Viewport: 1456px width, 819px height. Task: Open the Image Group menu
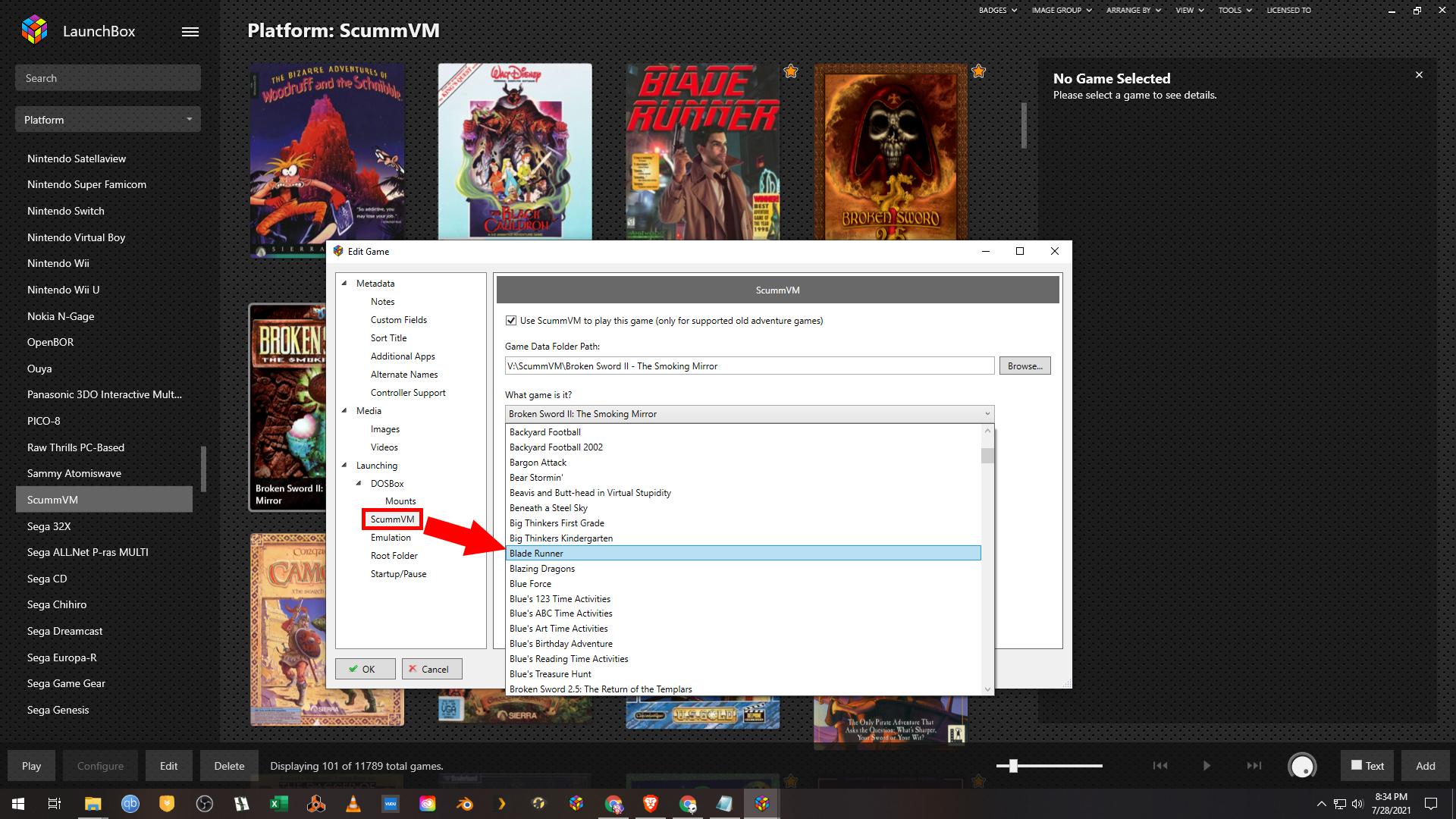click(x=1062, y=11)
